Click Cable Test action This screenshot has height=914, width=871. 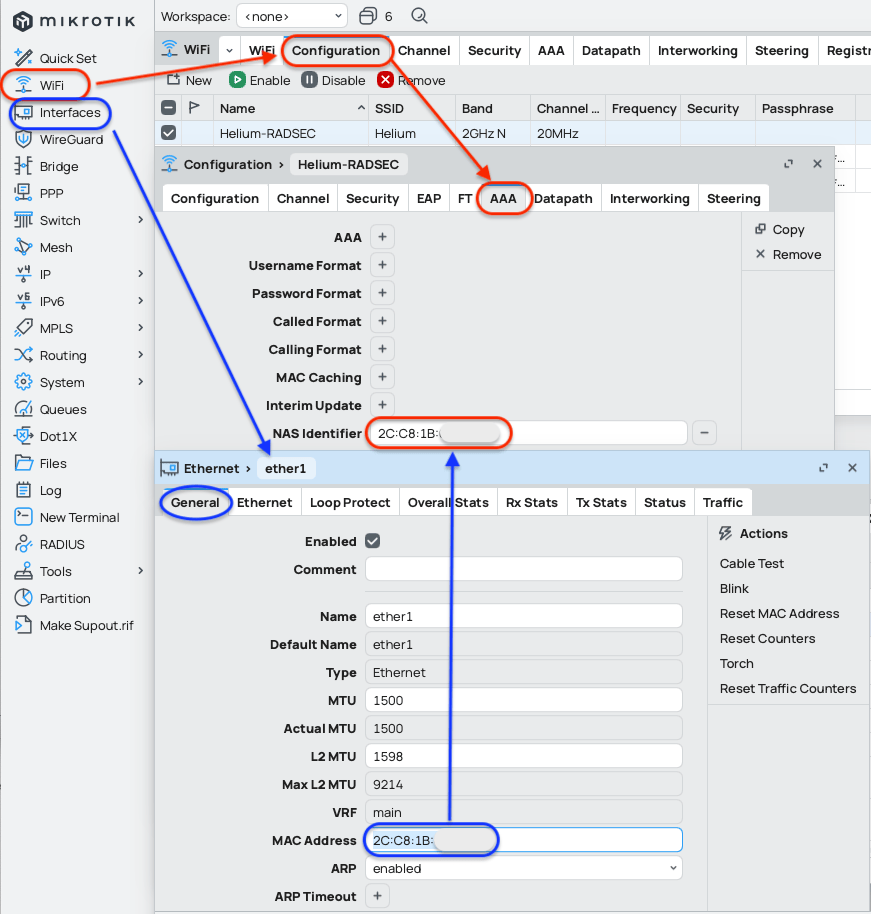[x=752, y=564]
